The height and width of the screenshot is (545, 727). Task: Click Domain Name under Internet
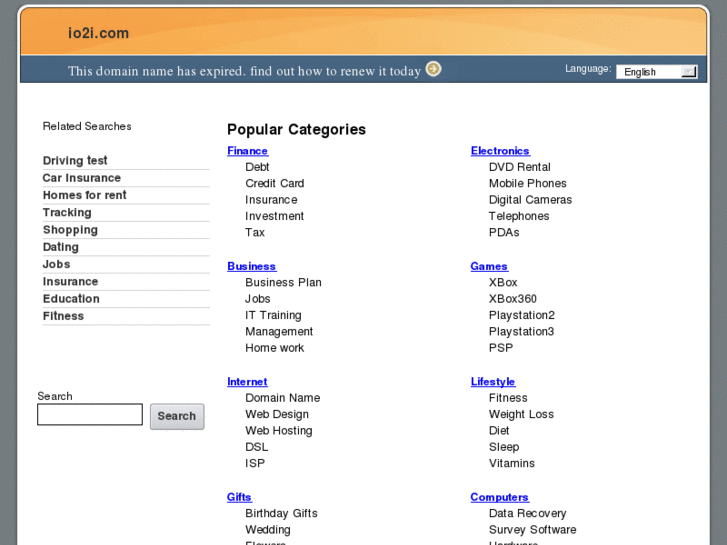tap(283, 398)
